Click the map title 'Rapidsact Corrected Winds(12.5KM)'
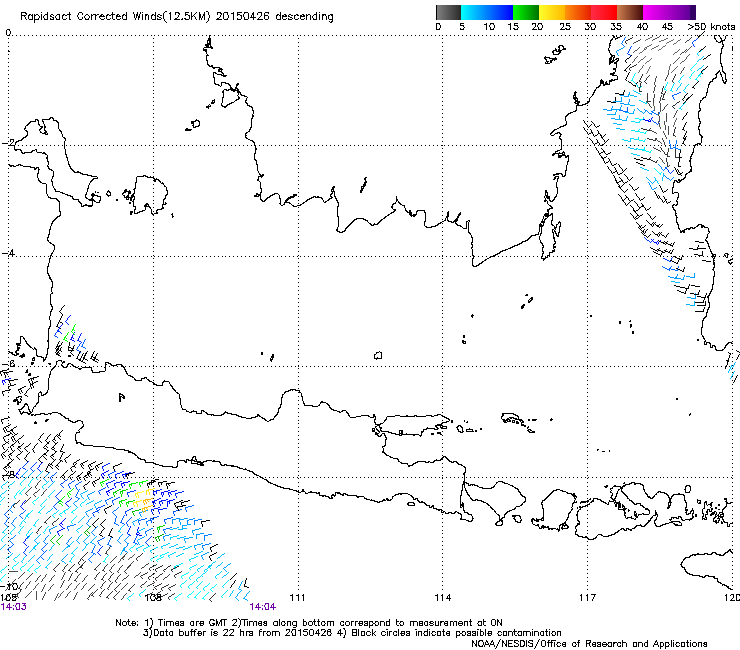Image resolution: width=740 pixels, height=650 pixels. pyautogui.click(x=115, y=17)
